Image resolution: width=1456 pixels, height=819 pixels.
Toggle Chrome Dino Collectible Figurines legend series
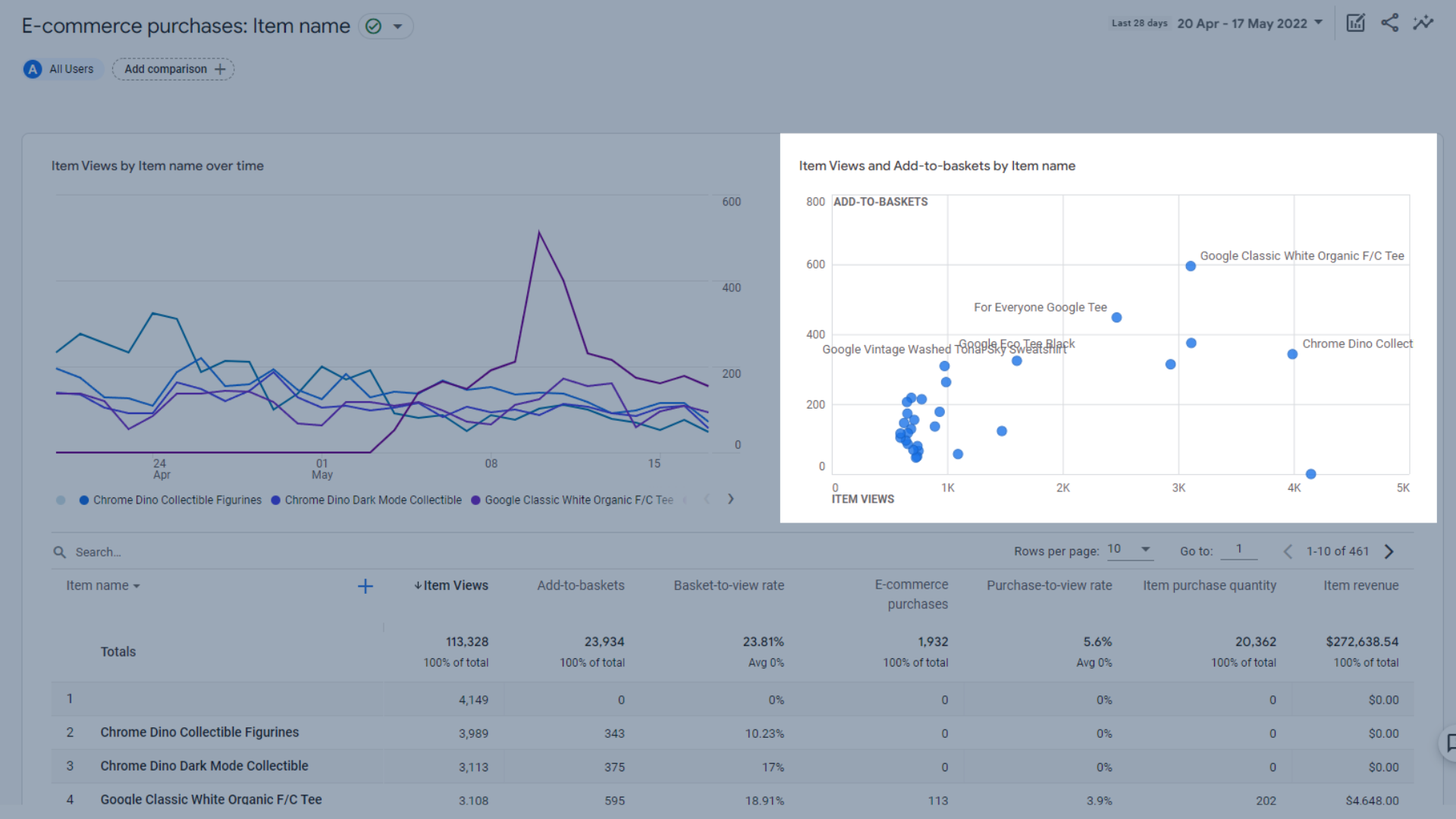pos(177,500)
